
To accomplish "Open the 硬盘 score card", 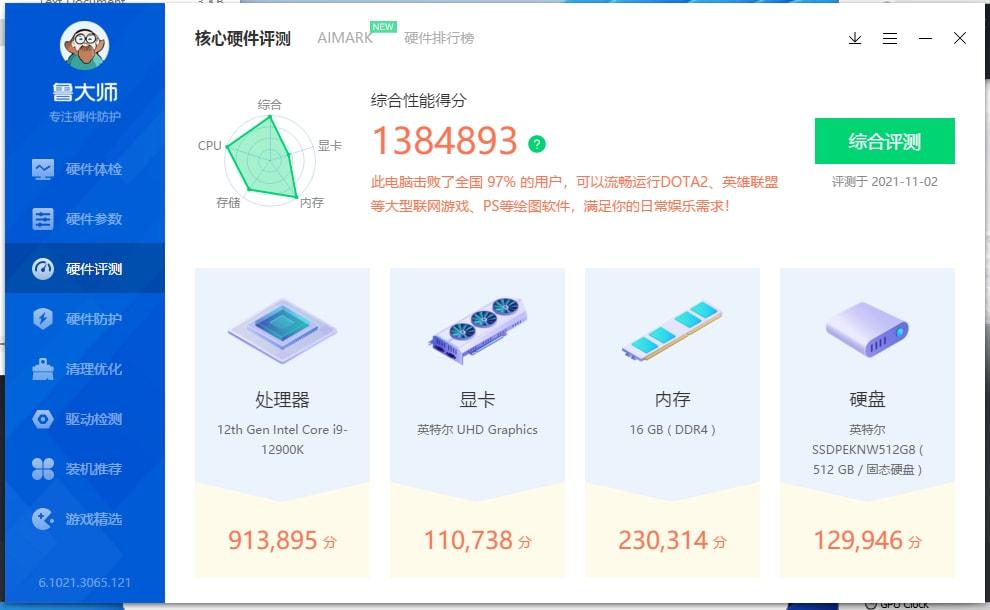I will (868, 422).
